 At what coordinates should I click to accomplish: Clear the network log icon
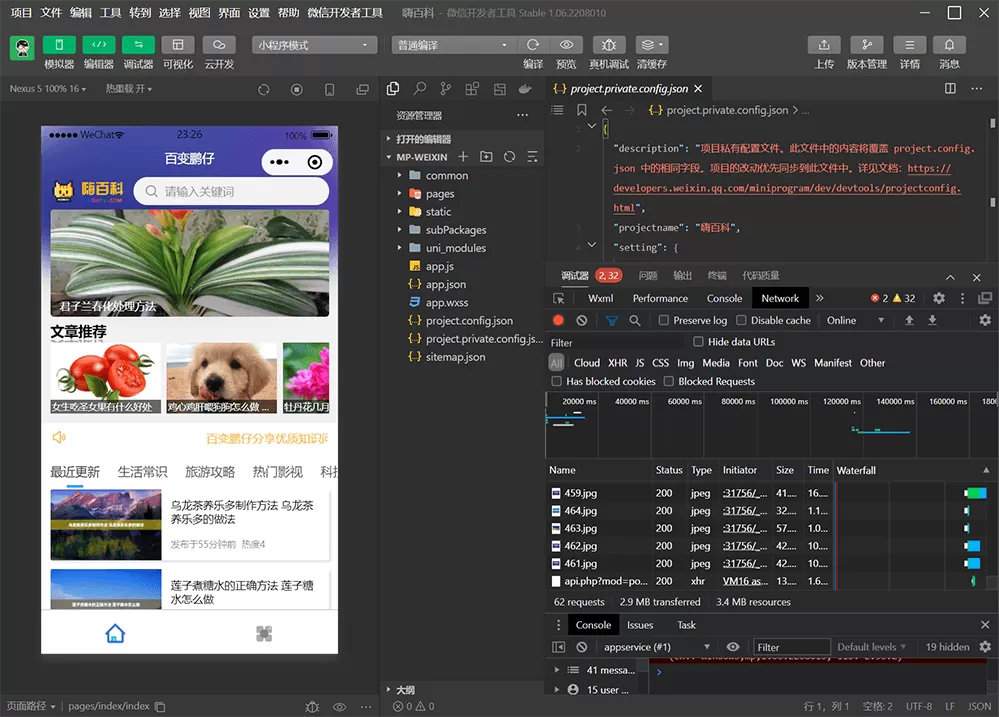[x=582, y=320]
